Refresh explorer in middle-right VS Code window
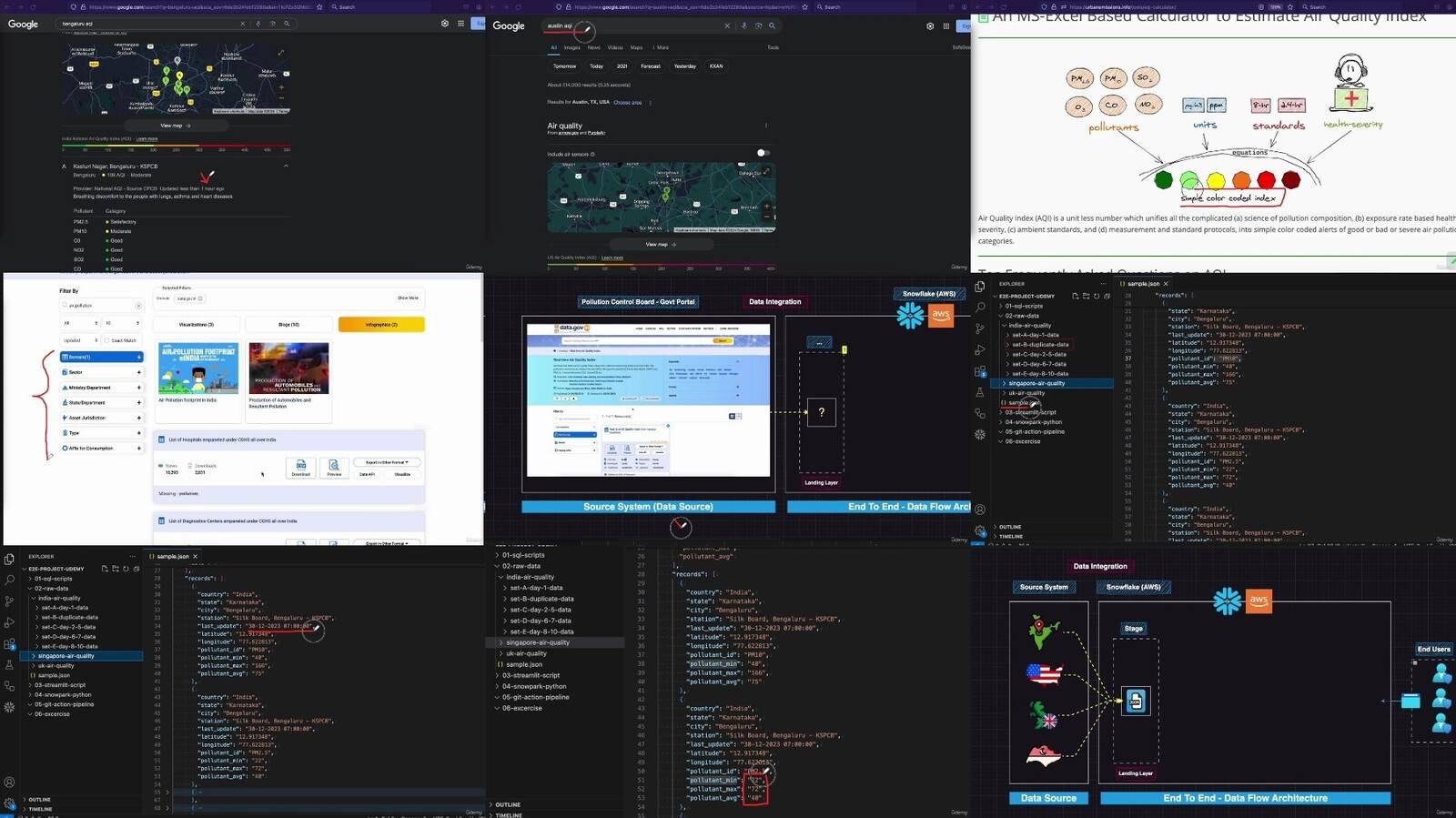 [1097, 296]
